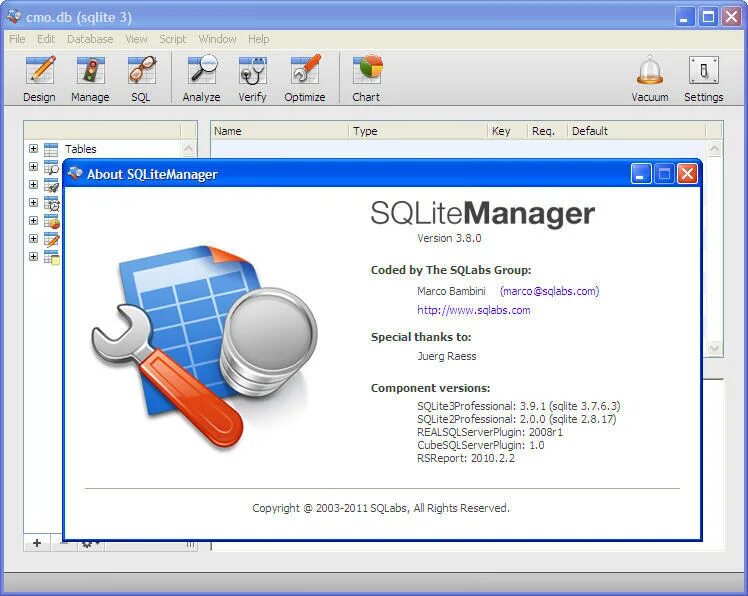Expand the Tables tree node

[x=33, y=148]
